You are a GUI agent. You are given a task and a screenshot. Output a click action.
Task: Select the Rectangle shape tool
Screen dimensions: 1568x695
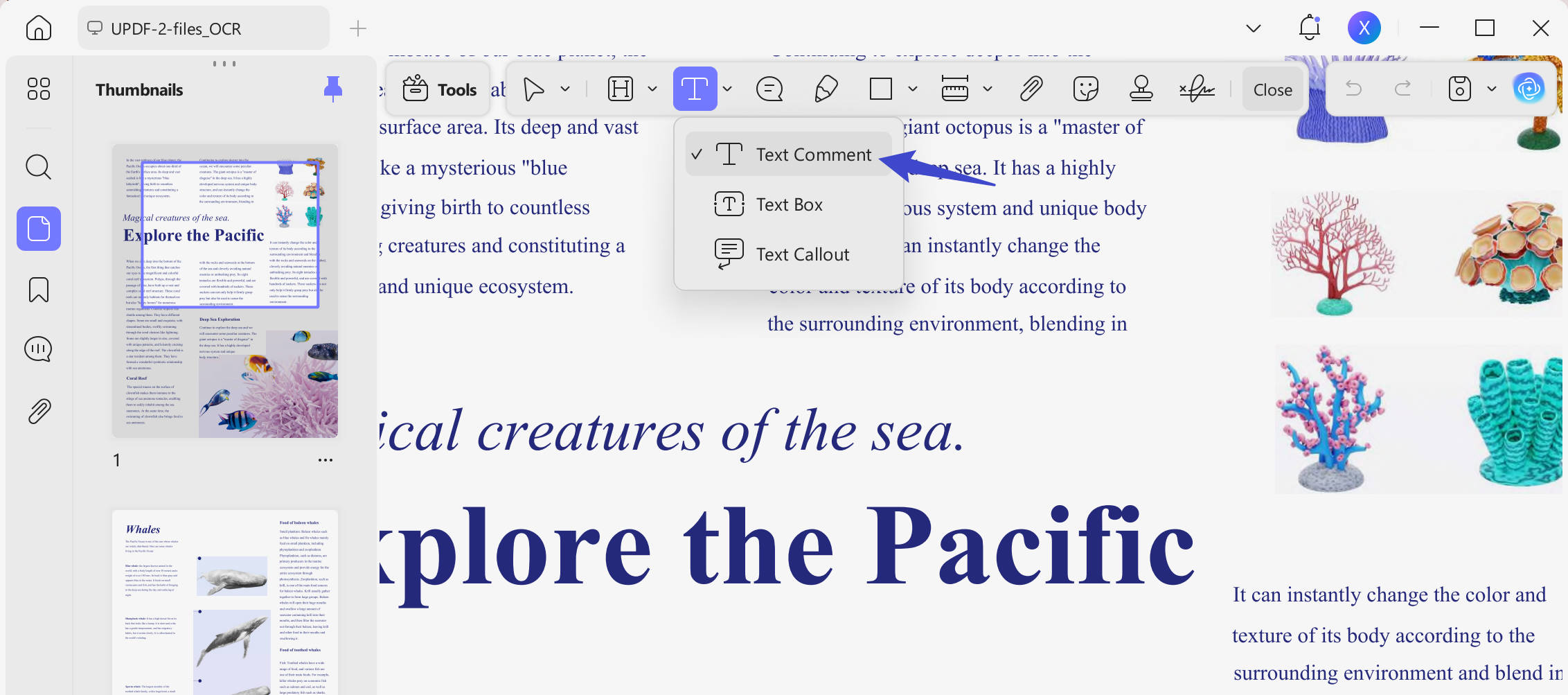click(x=881, y=89)
